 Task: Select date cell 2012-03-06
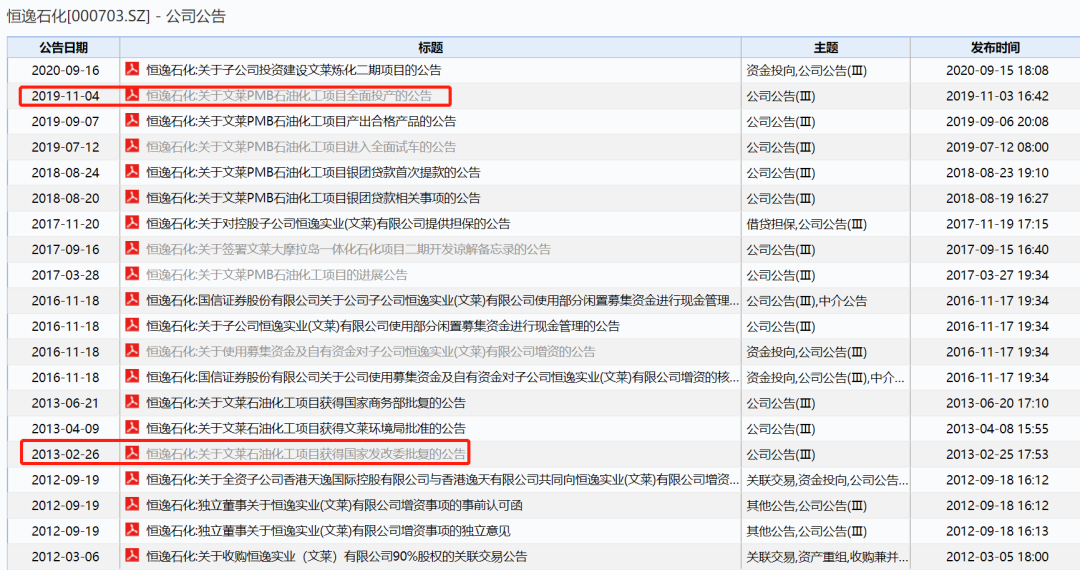65,556
